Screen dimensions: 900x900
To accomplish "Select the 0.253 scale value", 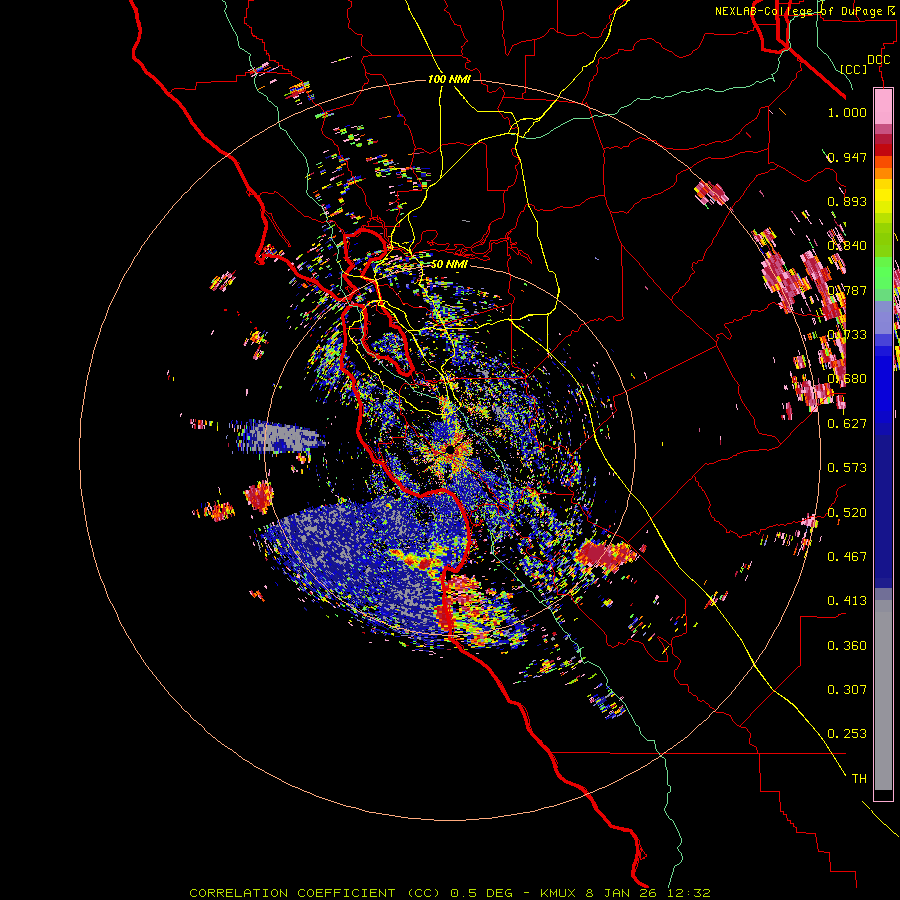I will click(847, 734).
